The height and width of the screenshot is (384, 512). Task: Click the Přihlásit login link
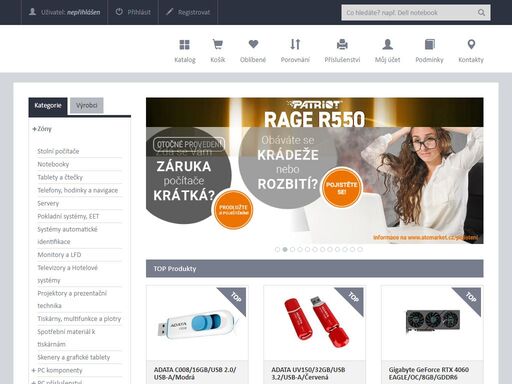coord(133,12)
